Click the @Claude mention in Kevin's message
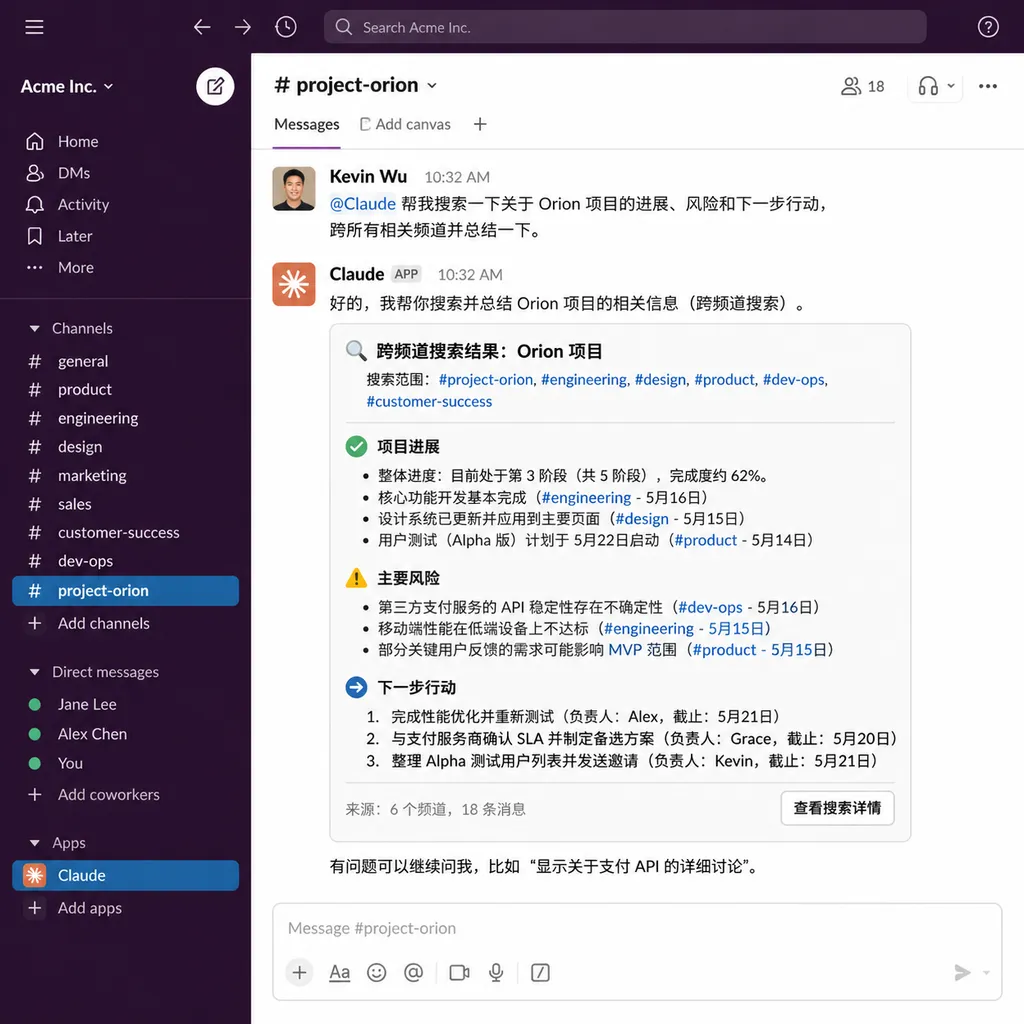The height and width of the screenshot is (1024, 1024). pyautogui.click(x=362, y=204)
